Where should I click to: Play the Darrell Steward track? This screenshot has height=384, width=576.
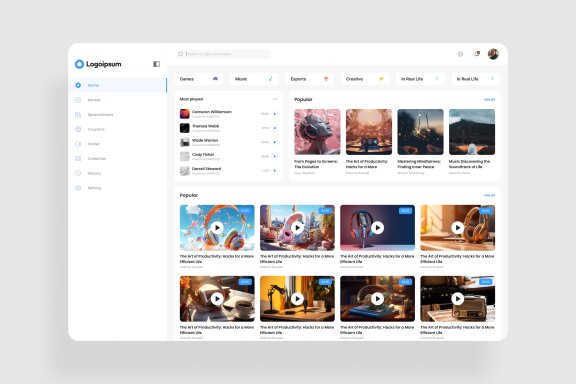point(275,171)
